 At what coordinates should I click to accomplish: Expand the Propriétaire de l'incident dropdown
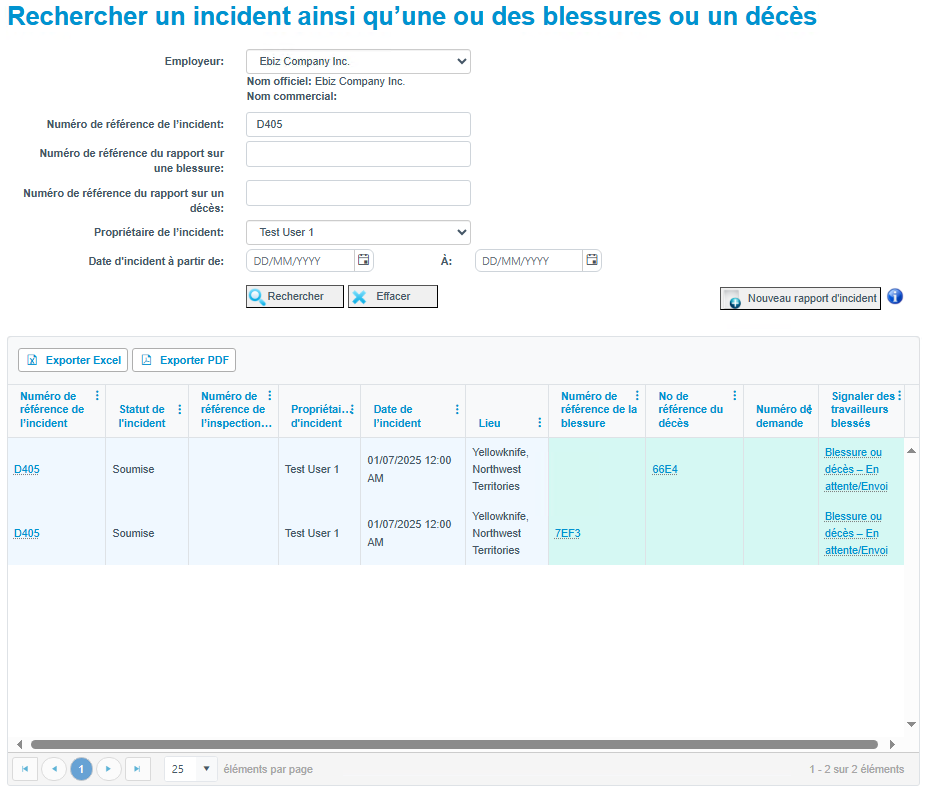pyautogui.click(x=358, y=233)
